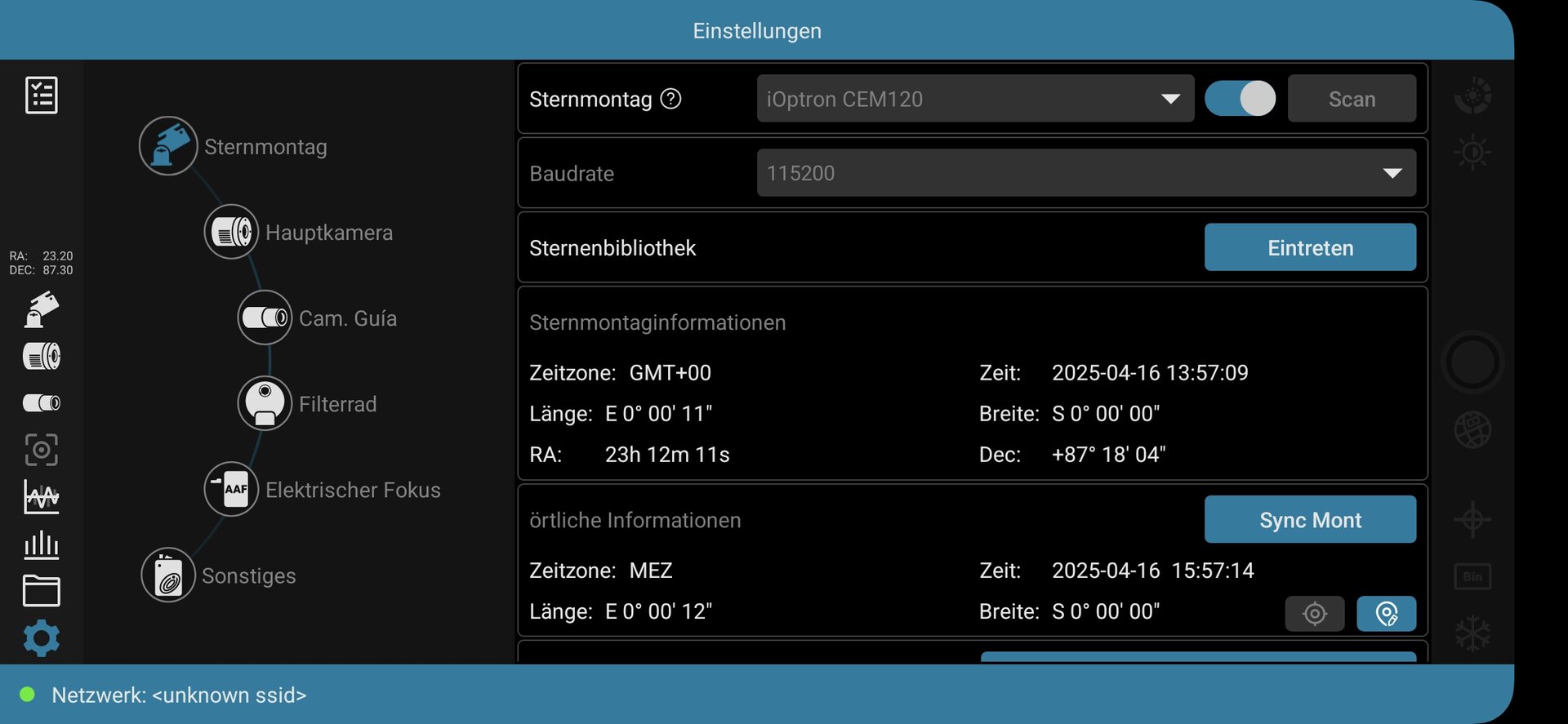Image resolution: width=1568 pixels, height=724 pixels.
Task: Click the GPS locate target button
Action: [x=1315, y=613]
